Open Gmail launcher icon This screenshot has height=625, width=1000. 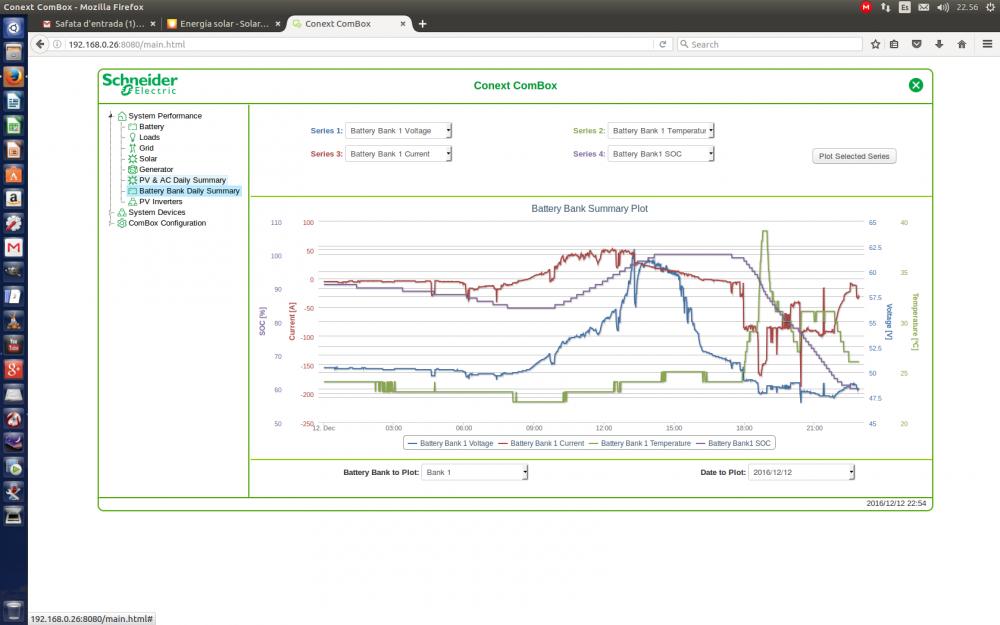tap(13, 247)
